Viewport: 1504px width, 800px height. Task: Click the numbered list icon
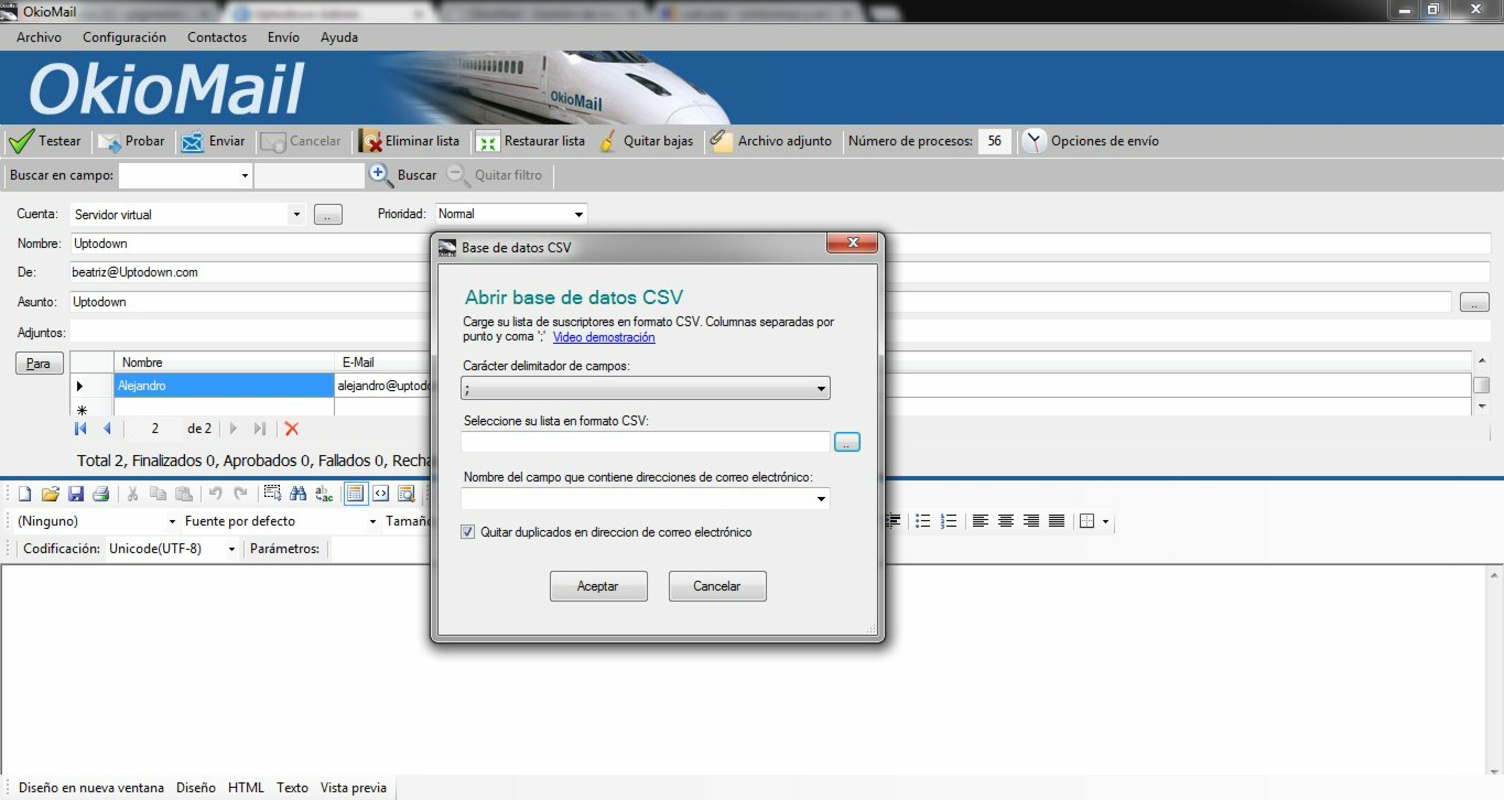tap(949, 521)
